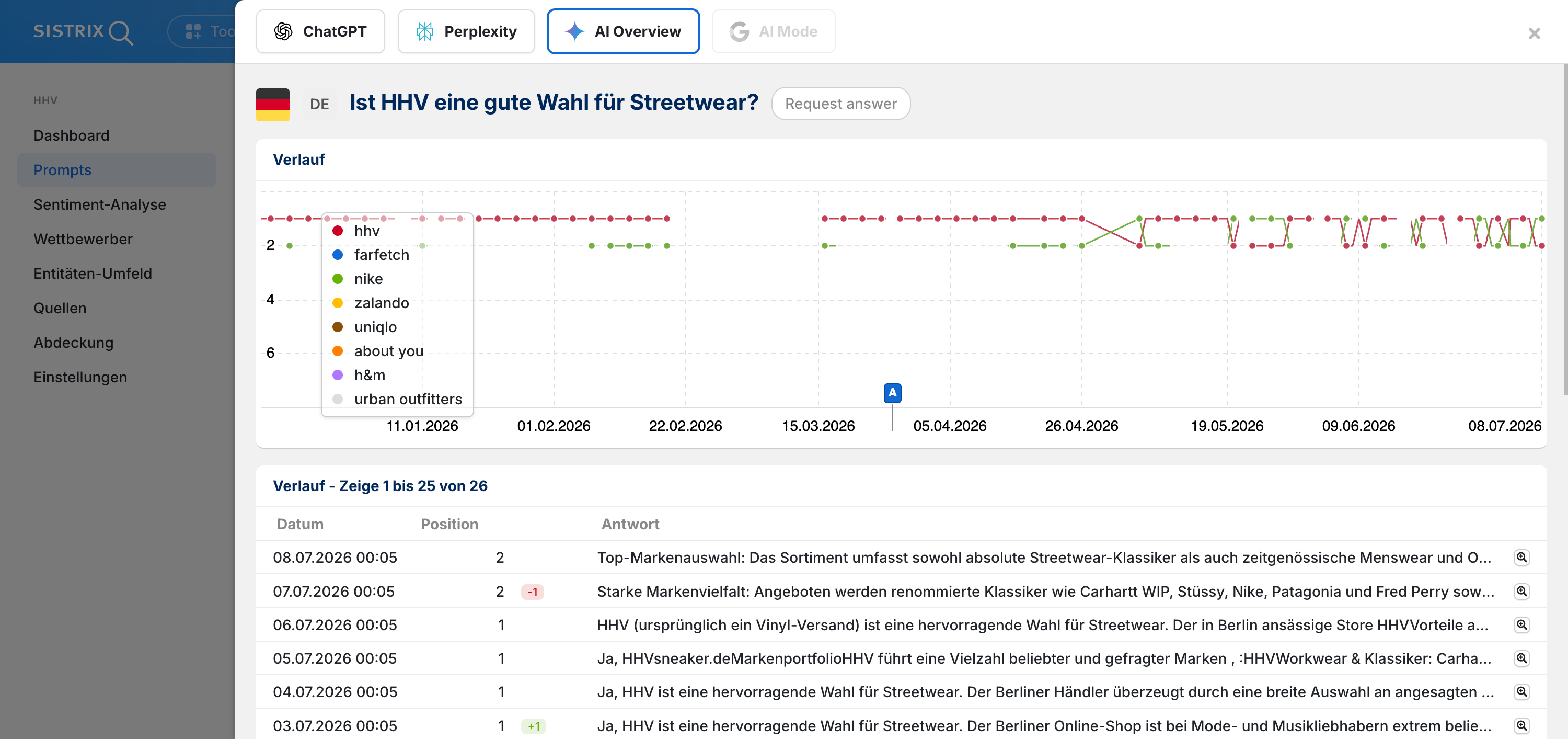Image resolution: width=1568 pixels, height=739 pixels.
Task: Click the prompt title 'Ist HHV eine gute Wahl für Streetwear?'
Action: click(x=554, y=103)
